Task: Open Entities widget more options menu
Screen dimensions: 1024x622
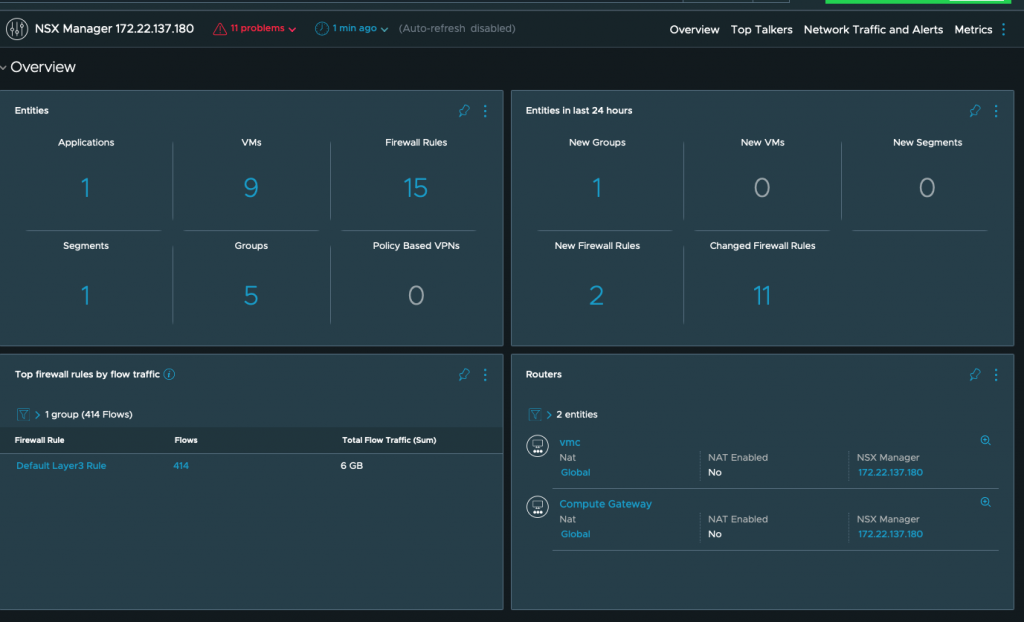Action: coord(485,111)
